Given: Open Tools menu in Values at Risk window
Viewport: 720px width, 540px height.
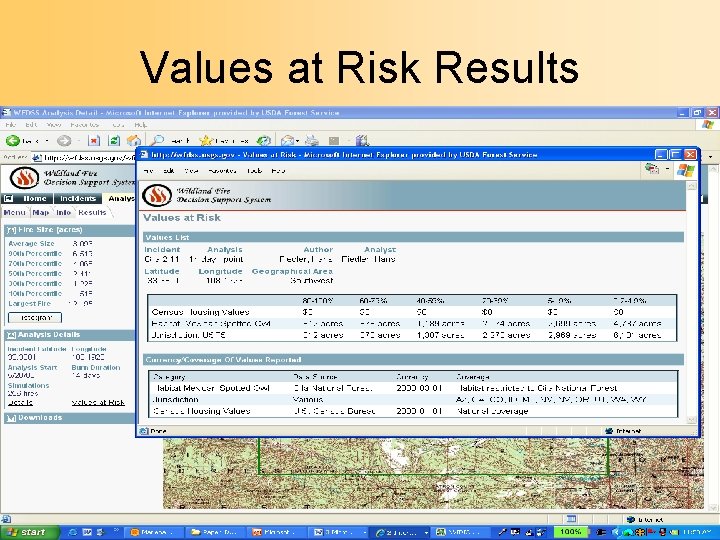Looking at the screenshot, I should tap(254, 171).
